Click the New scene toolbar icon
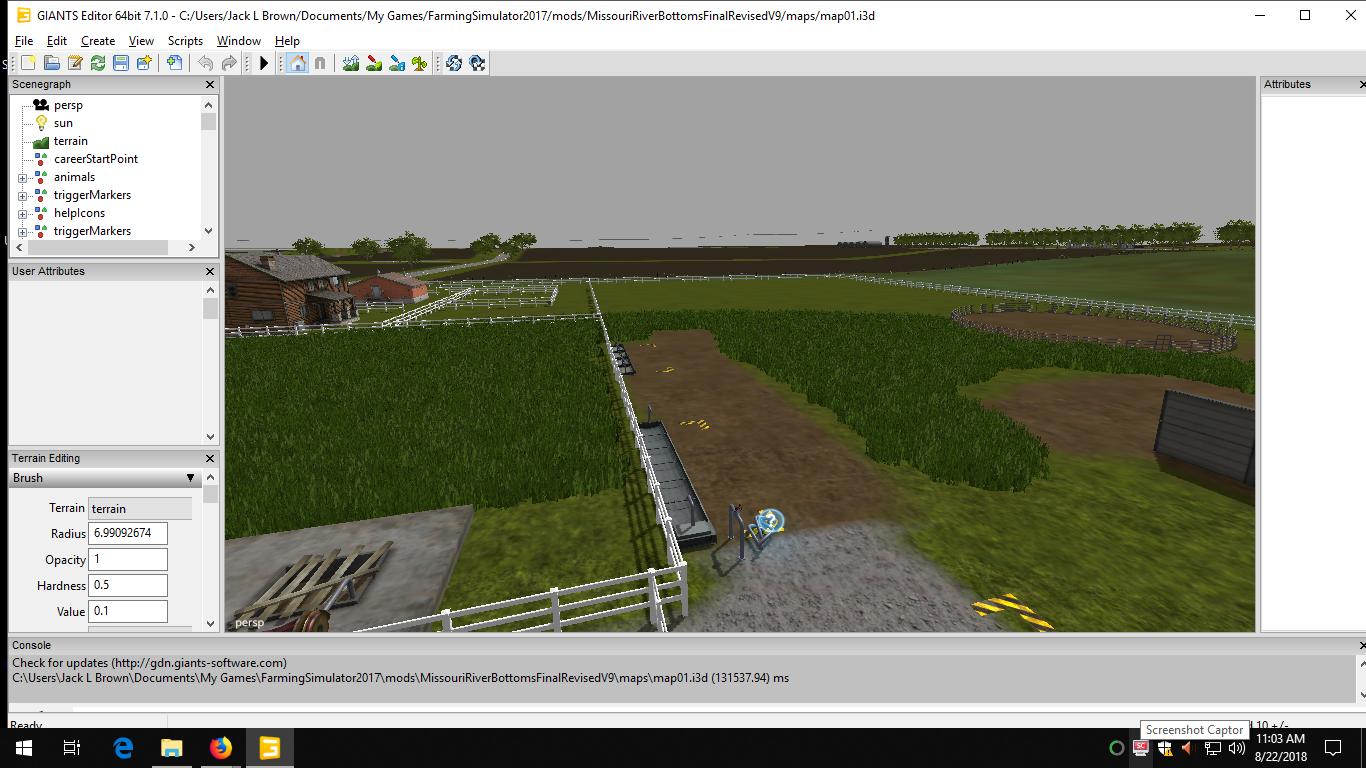1366x768 pixels. tap(28, 63)
